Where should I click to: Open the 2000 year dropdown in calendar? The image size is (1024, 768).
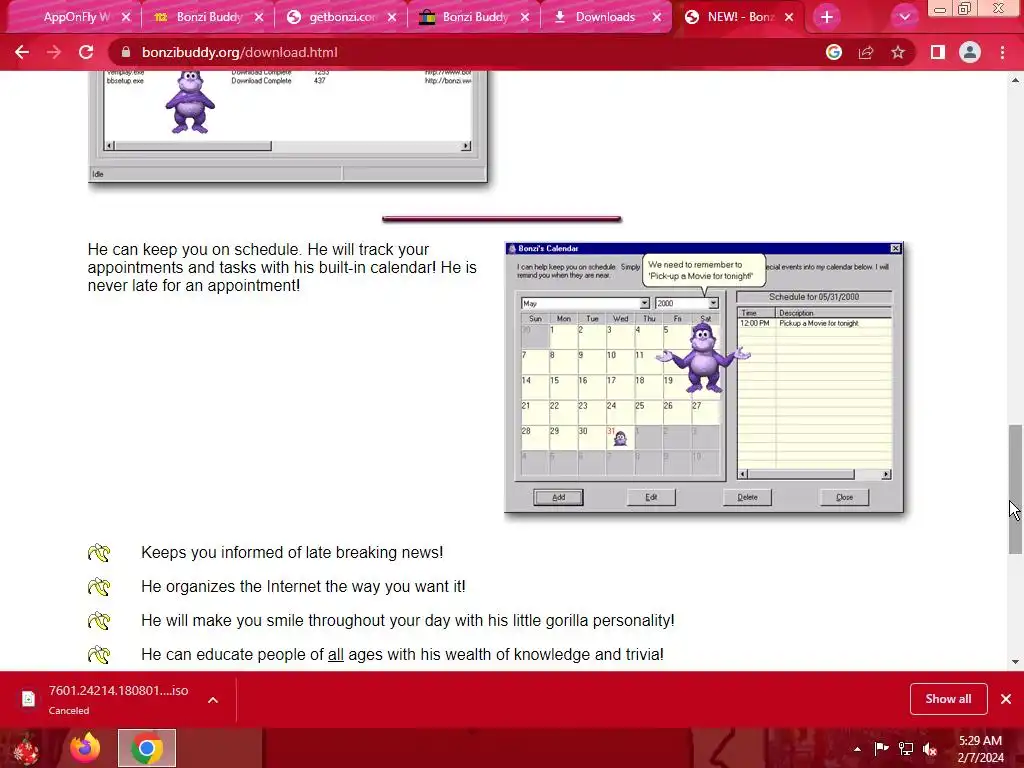(x=713, y=303)
